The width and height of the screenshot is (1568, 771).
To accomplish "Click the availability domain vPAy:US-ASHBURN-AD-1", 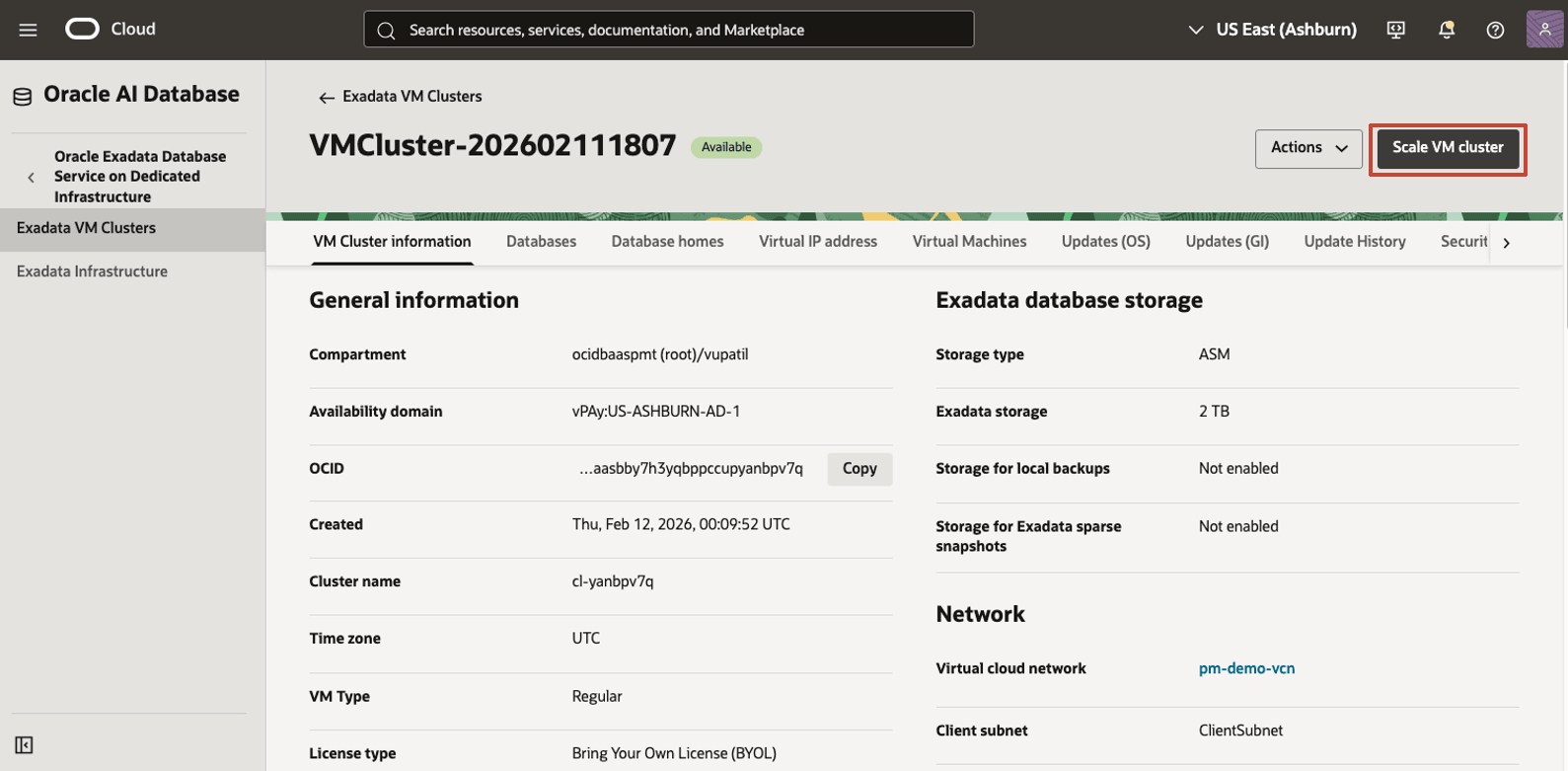I will 656,412.
